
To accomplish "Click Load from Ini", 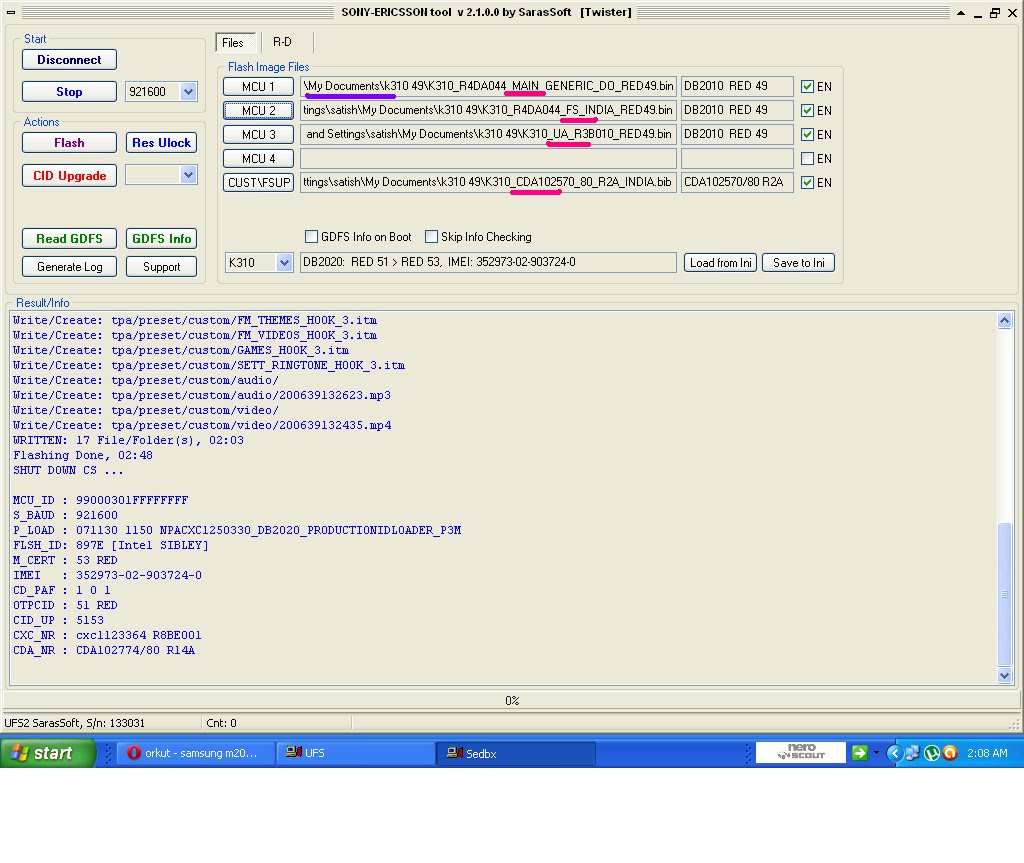I will point(719,262).
